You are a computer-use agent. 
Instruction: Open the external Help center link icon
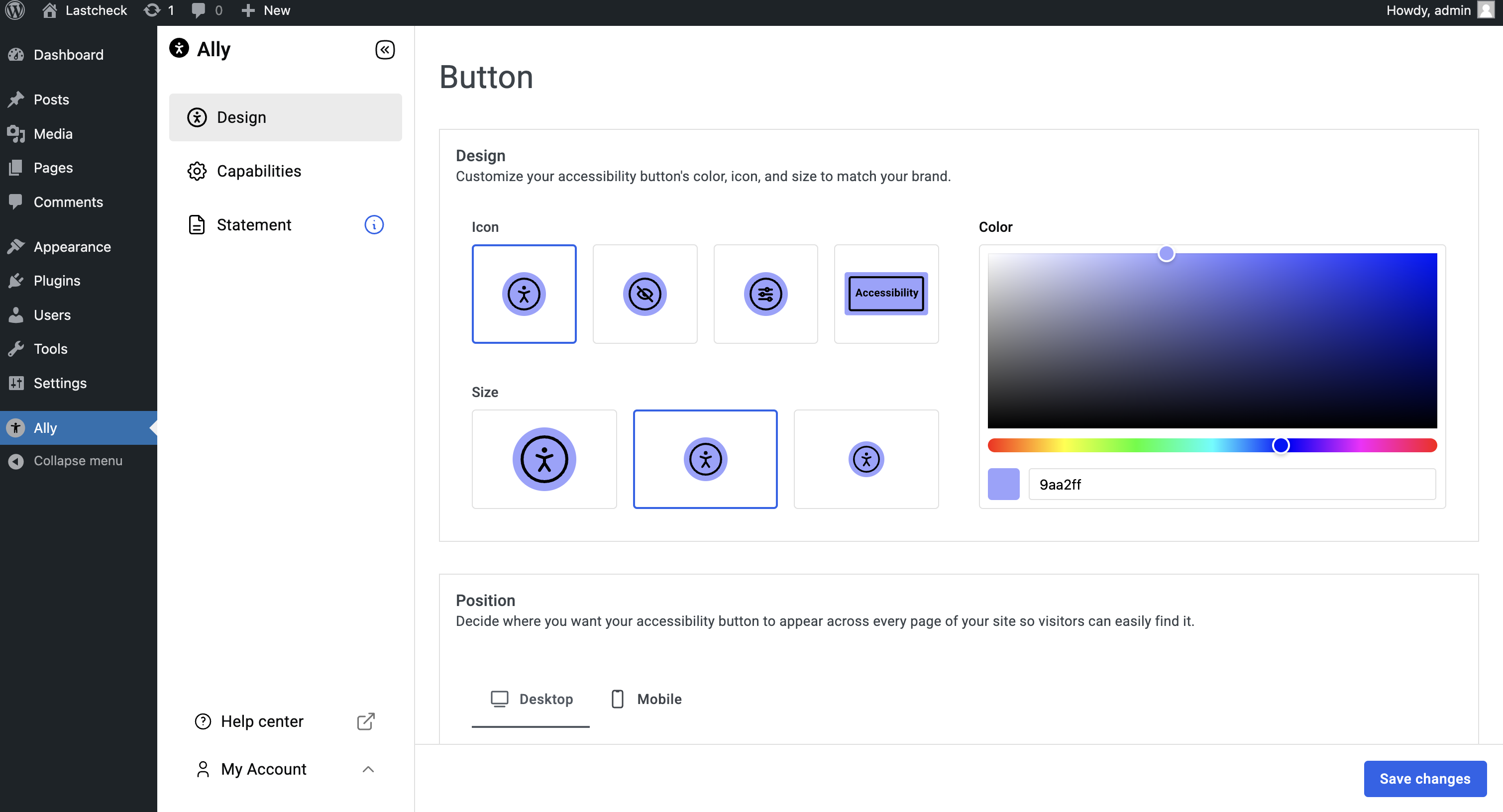click(365, 721)
